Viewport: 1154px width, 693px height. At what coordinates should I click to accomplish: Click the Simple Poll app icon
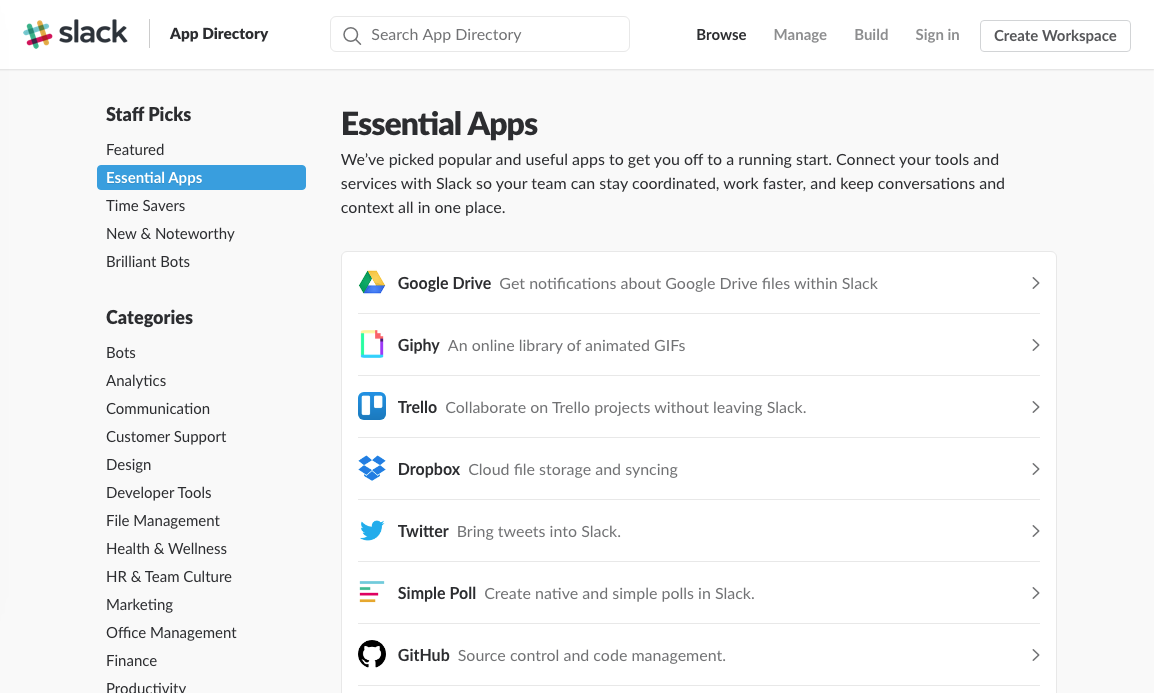tap(372, 592)
